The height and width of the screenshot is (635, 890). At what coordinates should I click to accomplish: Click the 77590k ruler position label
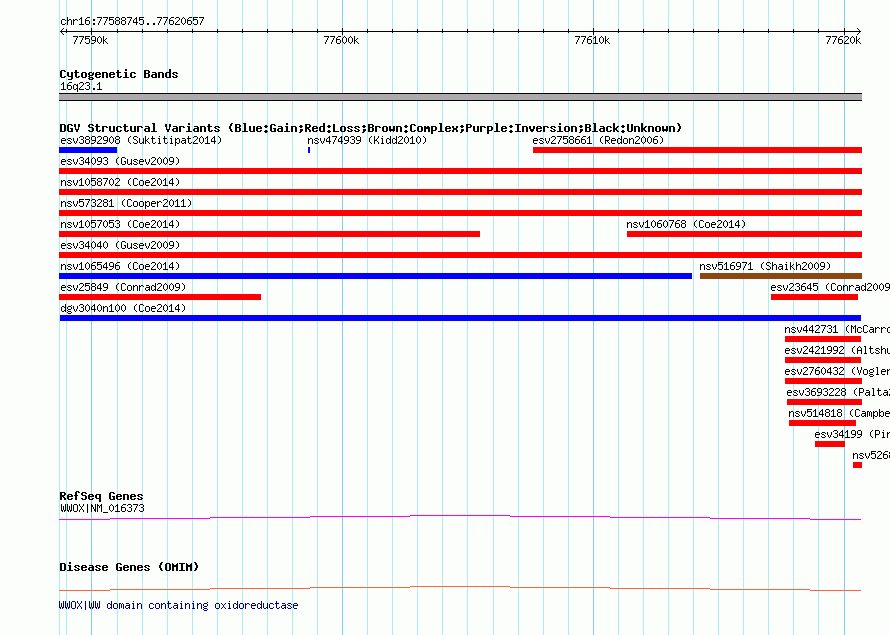coord(90,40)
